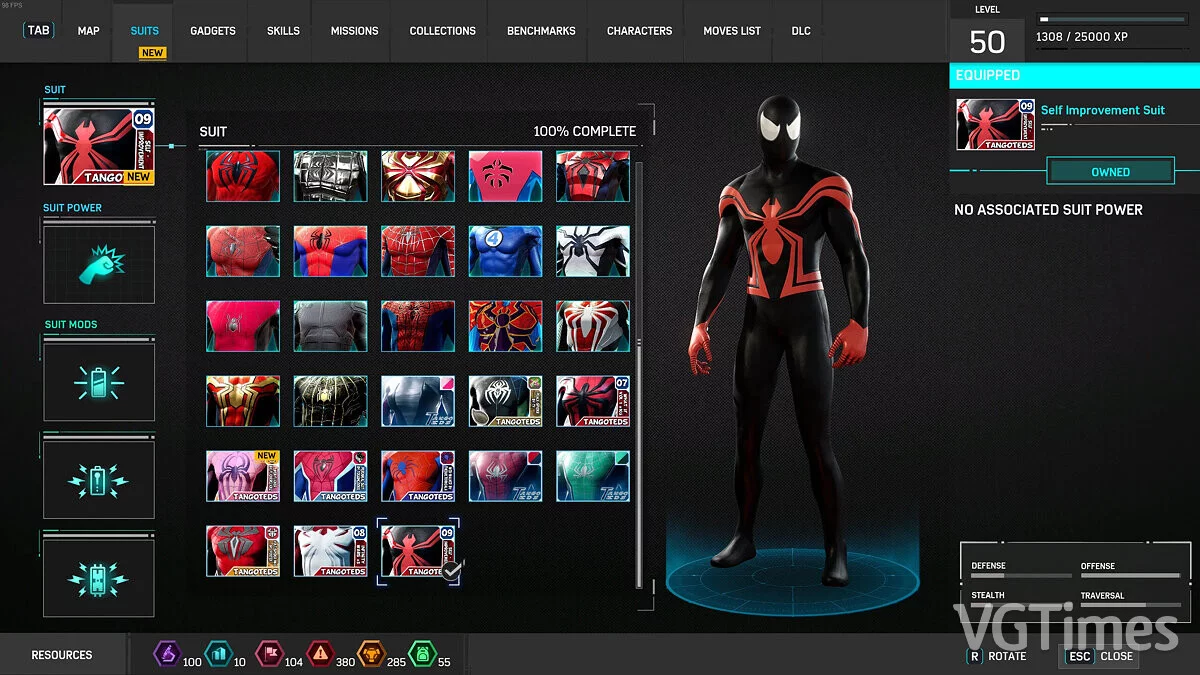Screen dimensions: 1200x675
Task: Select the checkmarked Self Improvement Suit thumbnail
Action: (x=417, y=550)
